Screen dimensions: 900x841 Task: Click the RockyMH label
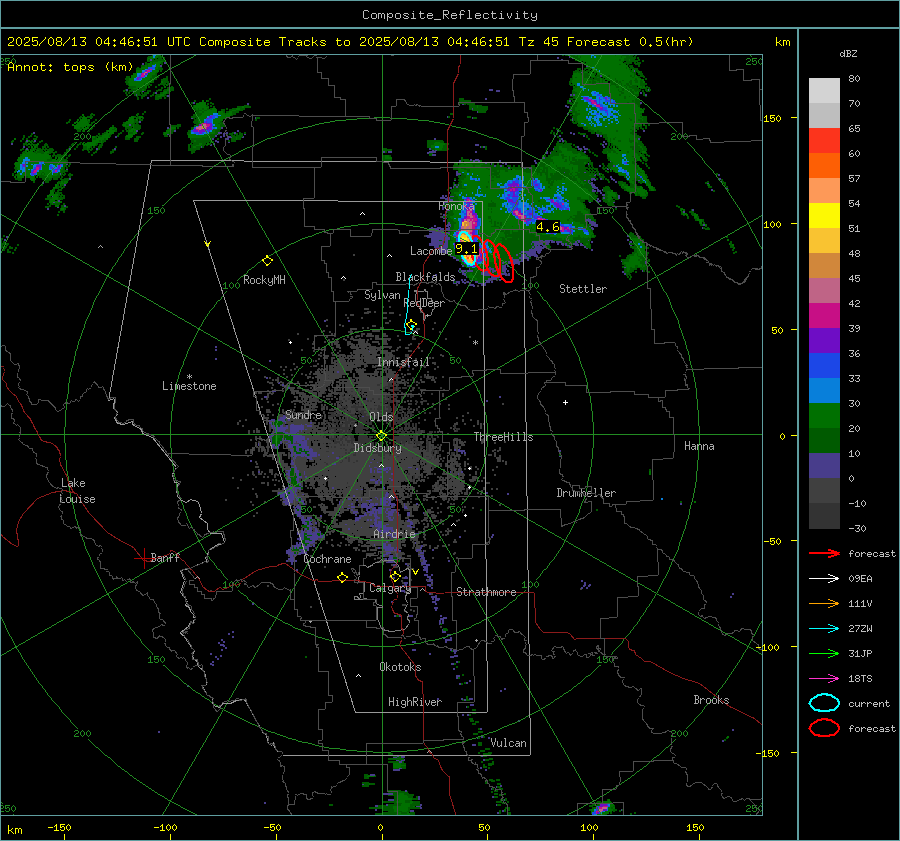[264, 280]
